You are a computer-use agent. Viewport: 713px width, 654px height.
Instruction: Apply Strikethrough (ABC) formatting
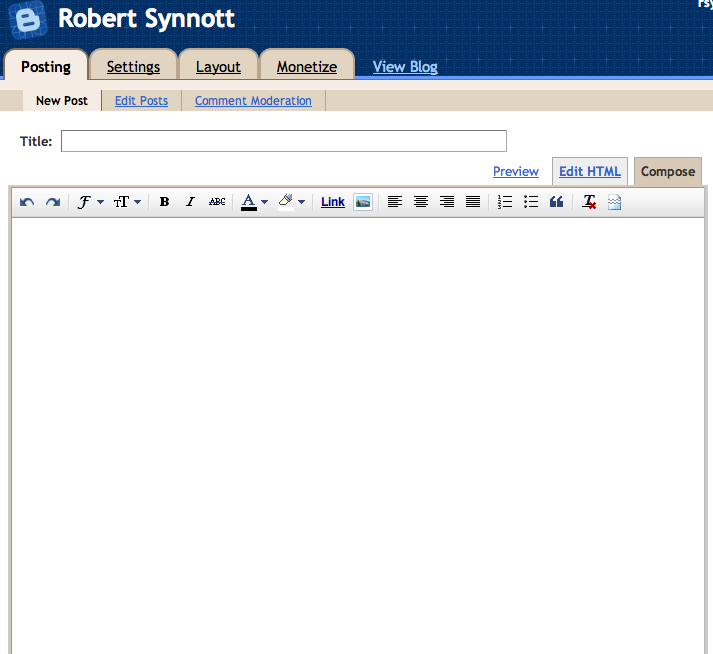(217, 202)
